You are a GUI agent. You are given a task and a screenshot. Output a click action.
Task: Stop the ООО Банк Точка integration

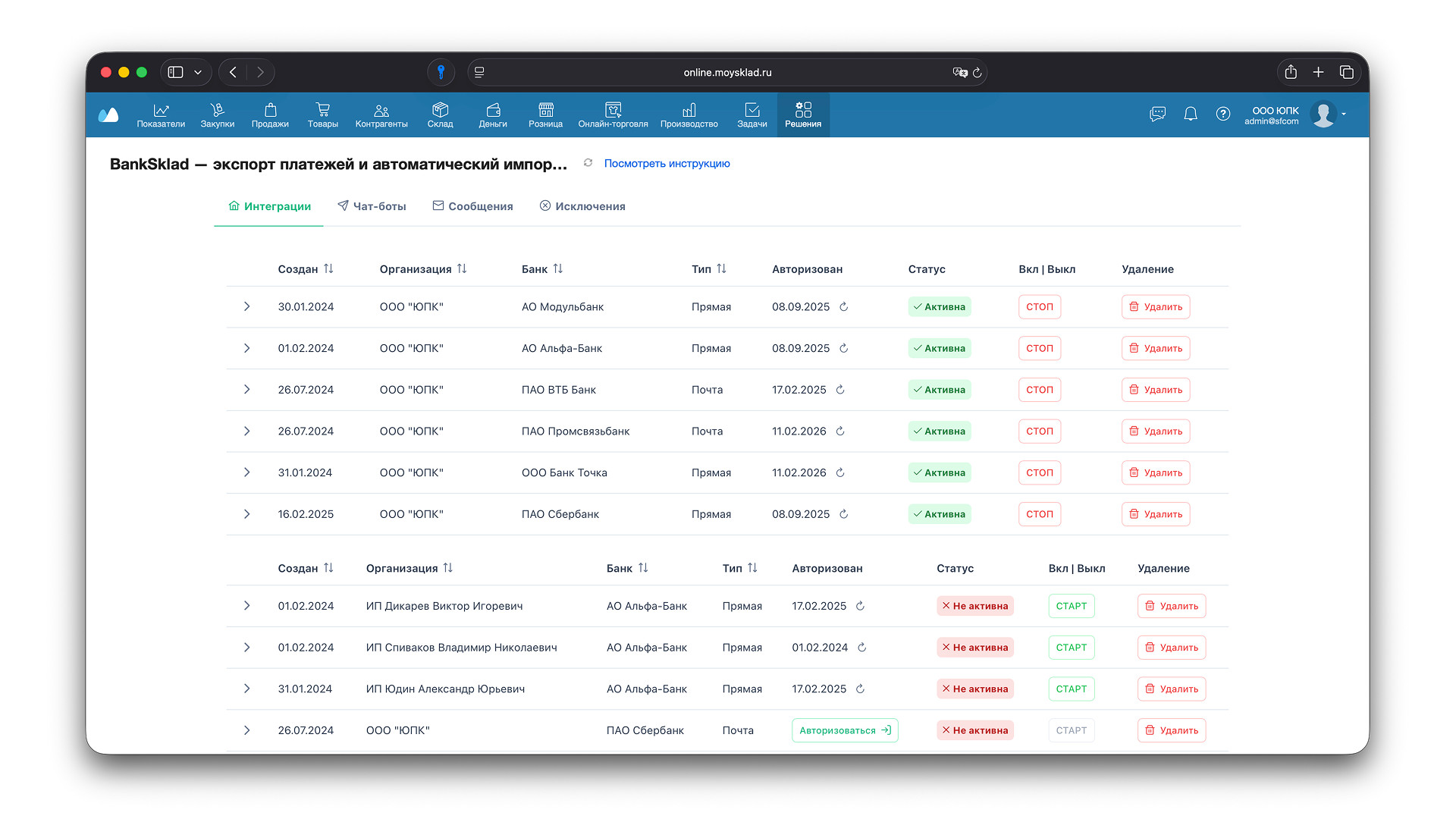pyautogui.click(x=1039, y=472)
